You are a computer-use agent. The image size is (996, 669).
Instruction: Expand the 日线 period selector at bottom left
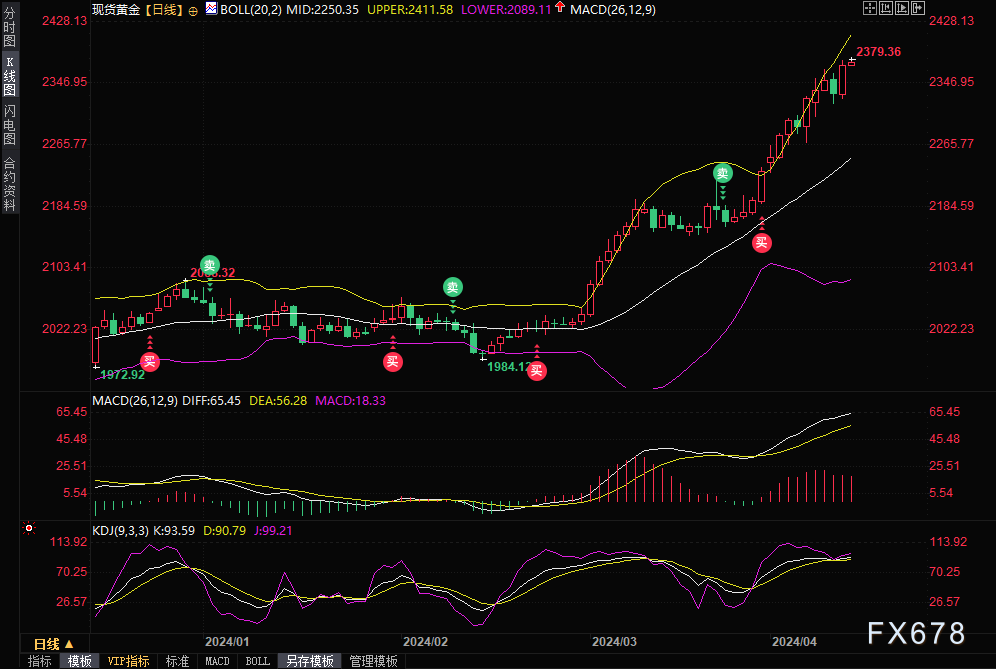click(x=54, y=644)
